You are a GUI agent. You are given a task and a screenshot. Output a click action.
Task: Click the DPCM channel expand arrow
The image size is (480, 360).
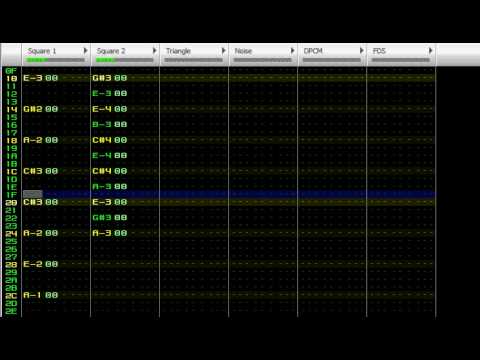(x=361, y=51)
